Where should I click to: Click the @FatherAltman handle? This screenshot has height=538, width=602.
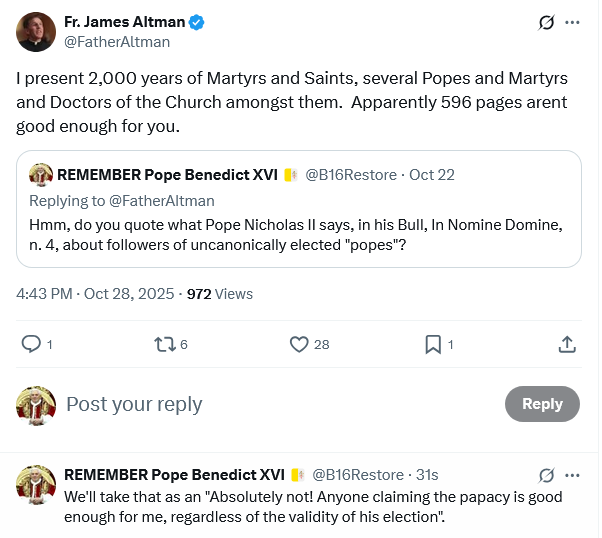117,42
